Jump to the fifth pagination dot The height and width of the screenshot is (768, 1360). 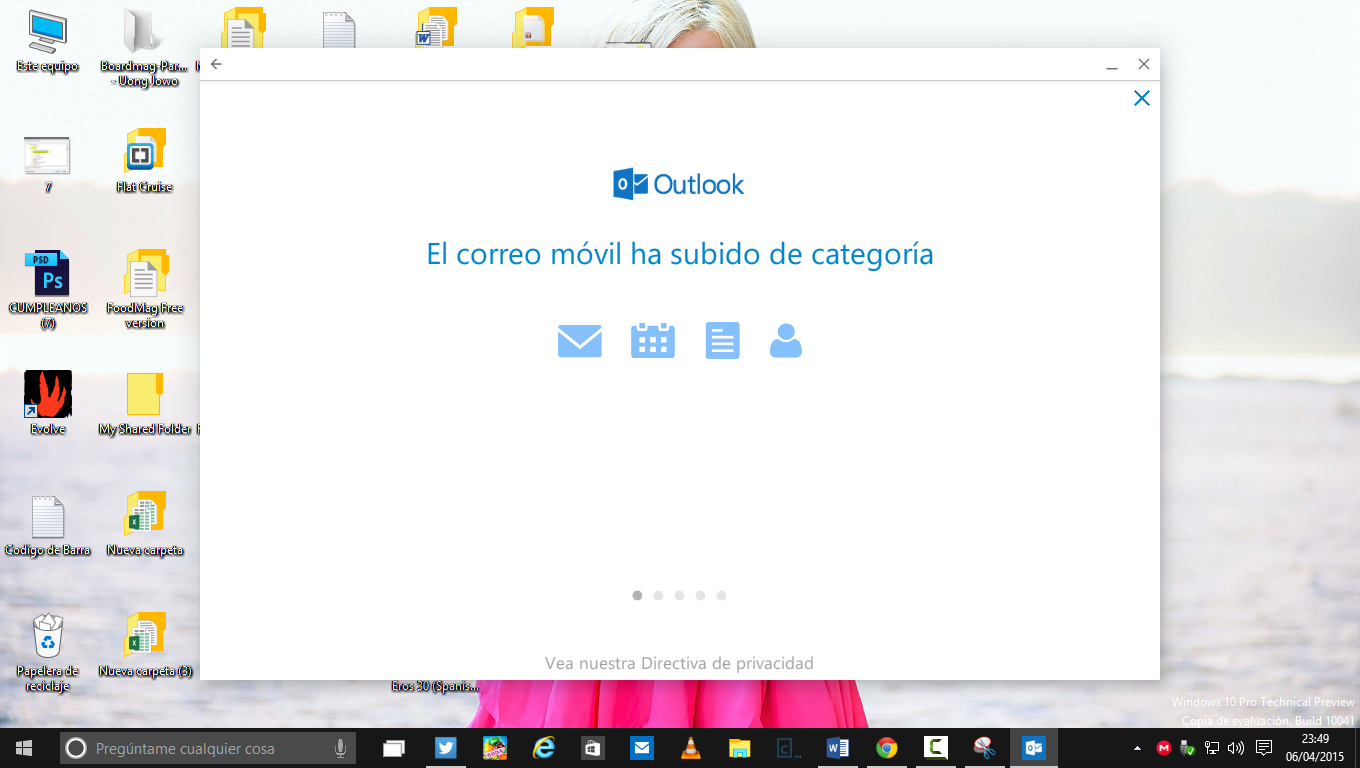click(x=721, y=595)
